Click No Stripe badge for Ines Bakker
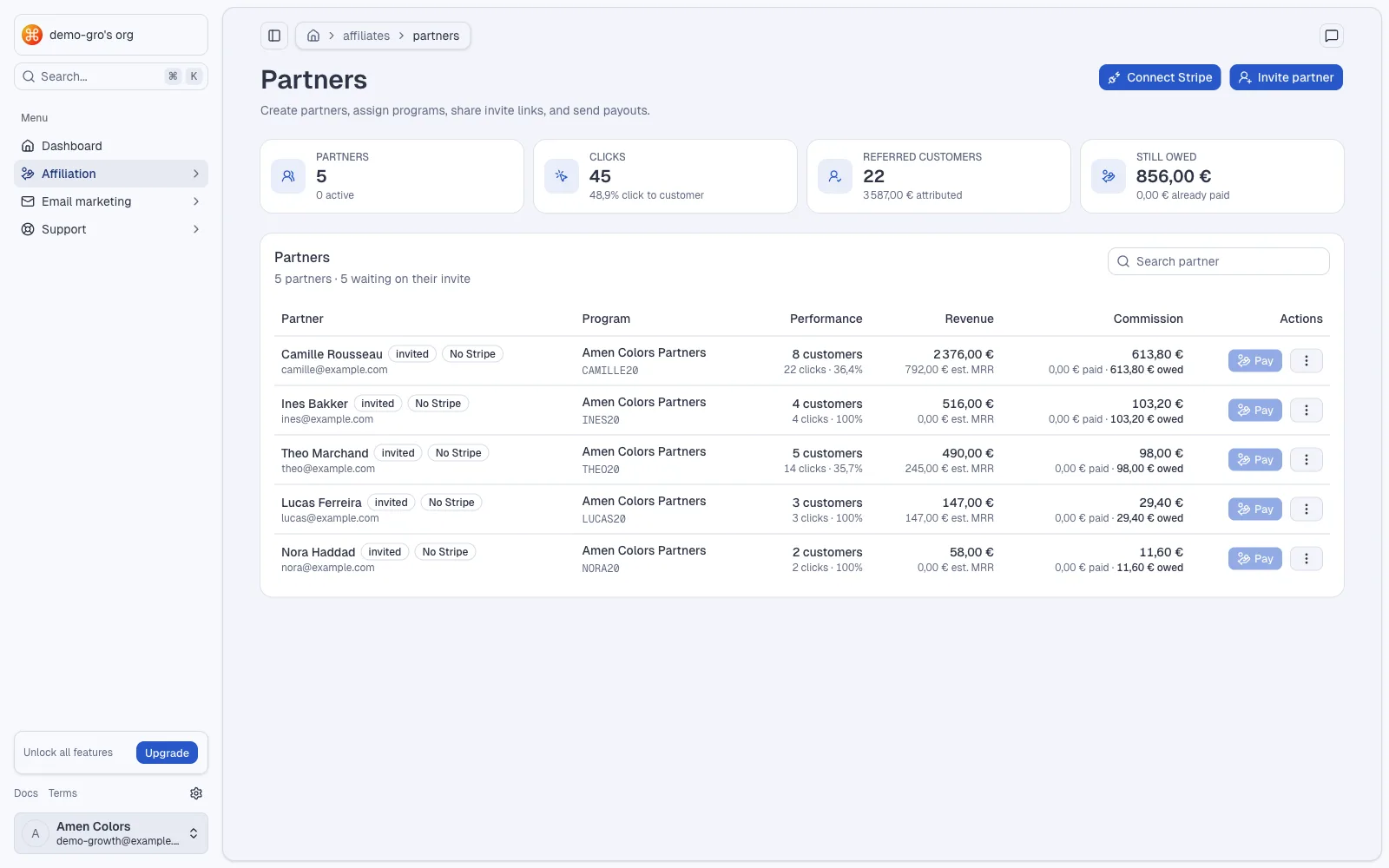Image resolution: width=1389 pixels, height=868 pixels. (438, 404)
